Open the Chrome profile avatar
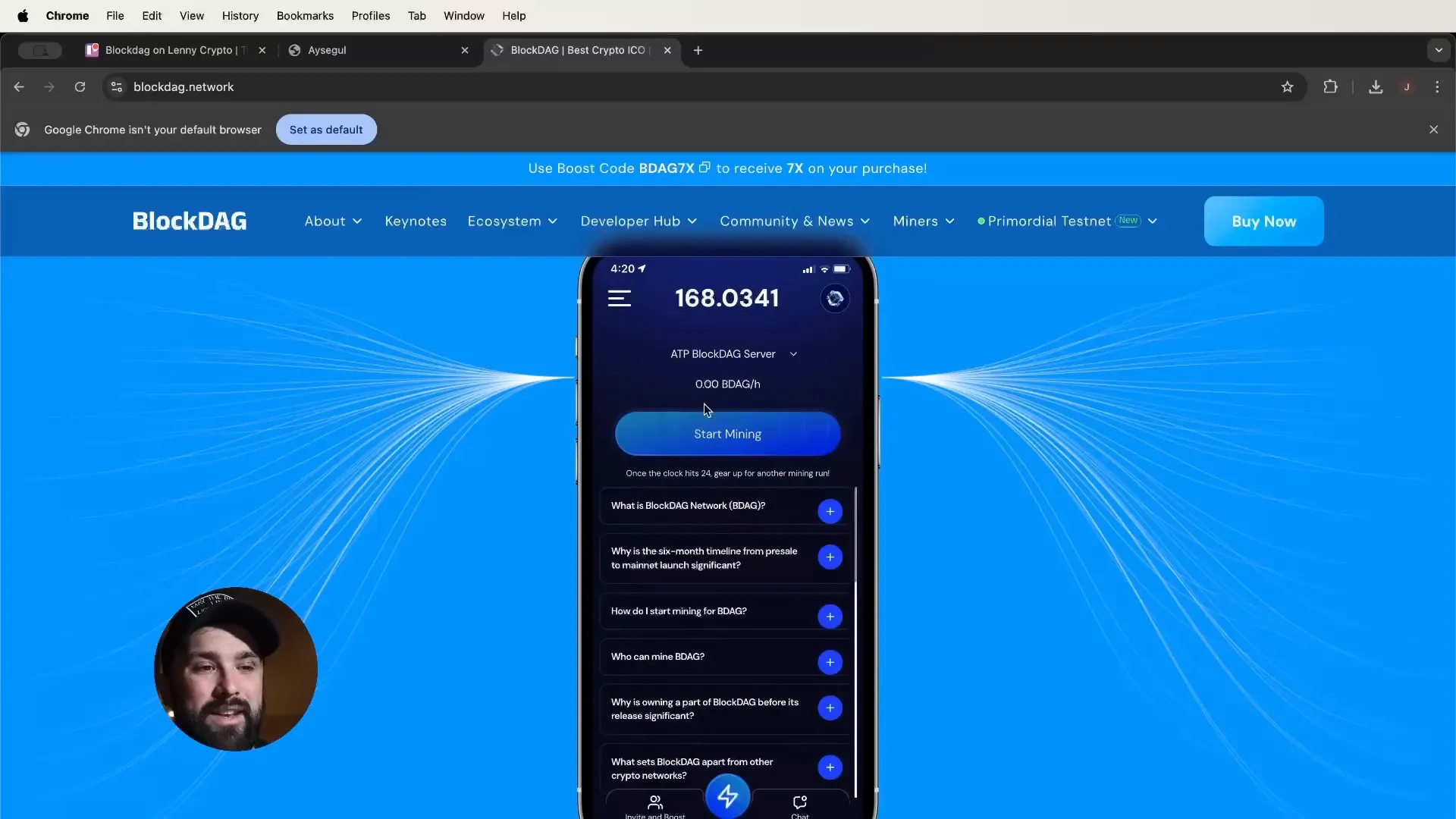Image resolution: width=1456 pixels, height=819 pixels. coord(1407,87)
